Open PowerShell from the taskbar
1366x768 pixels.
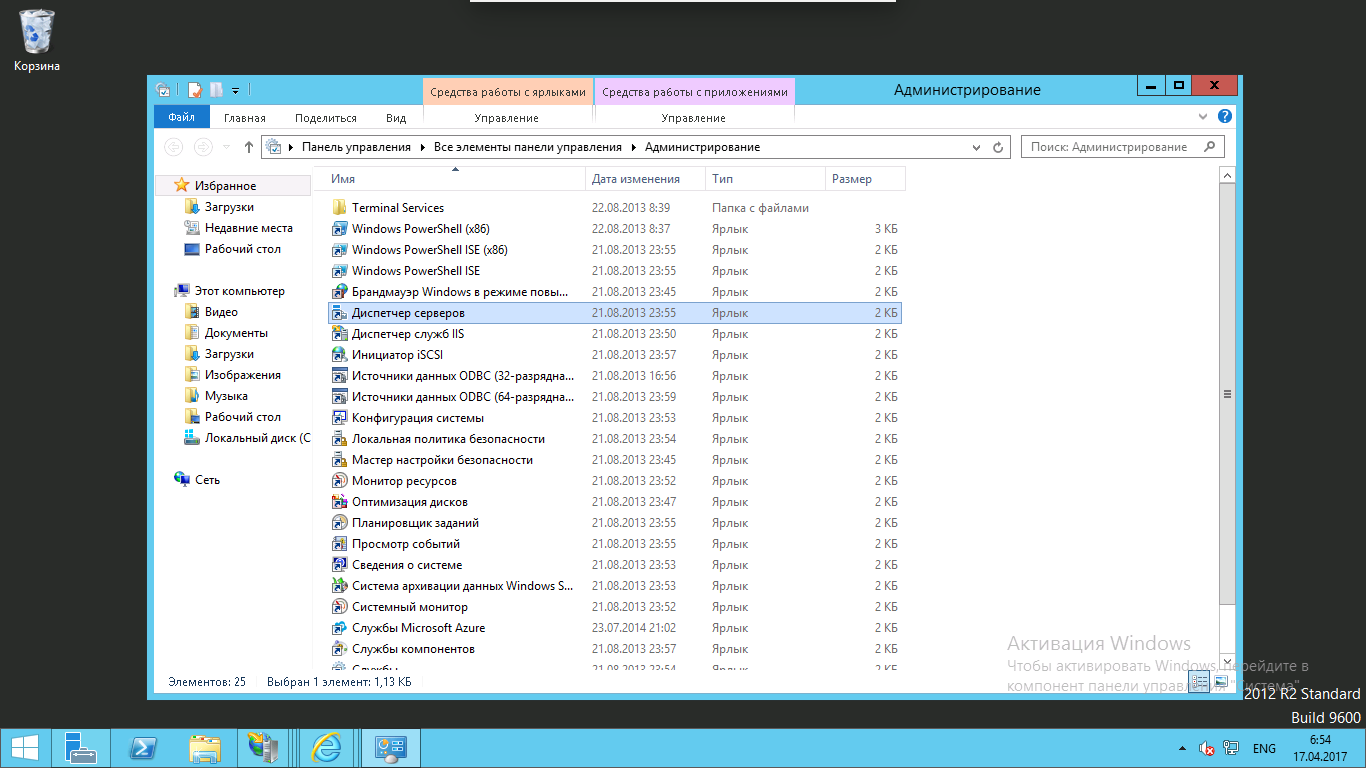click(x=143, y=747)
